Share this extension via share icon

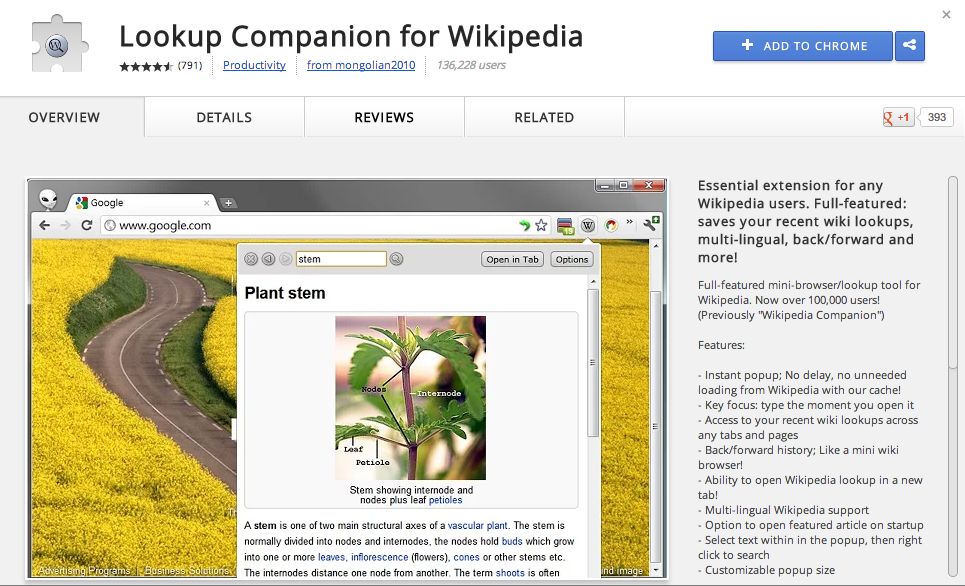910,46
